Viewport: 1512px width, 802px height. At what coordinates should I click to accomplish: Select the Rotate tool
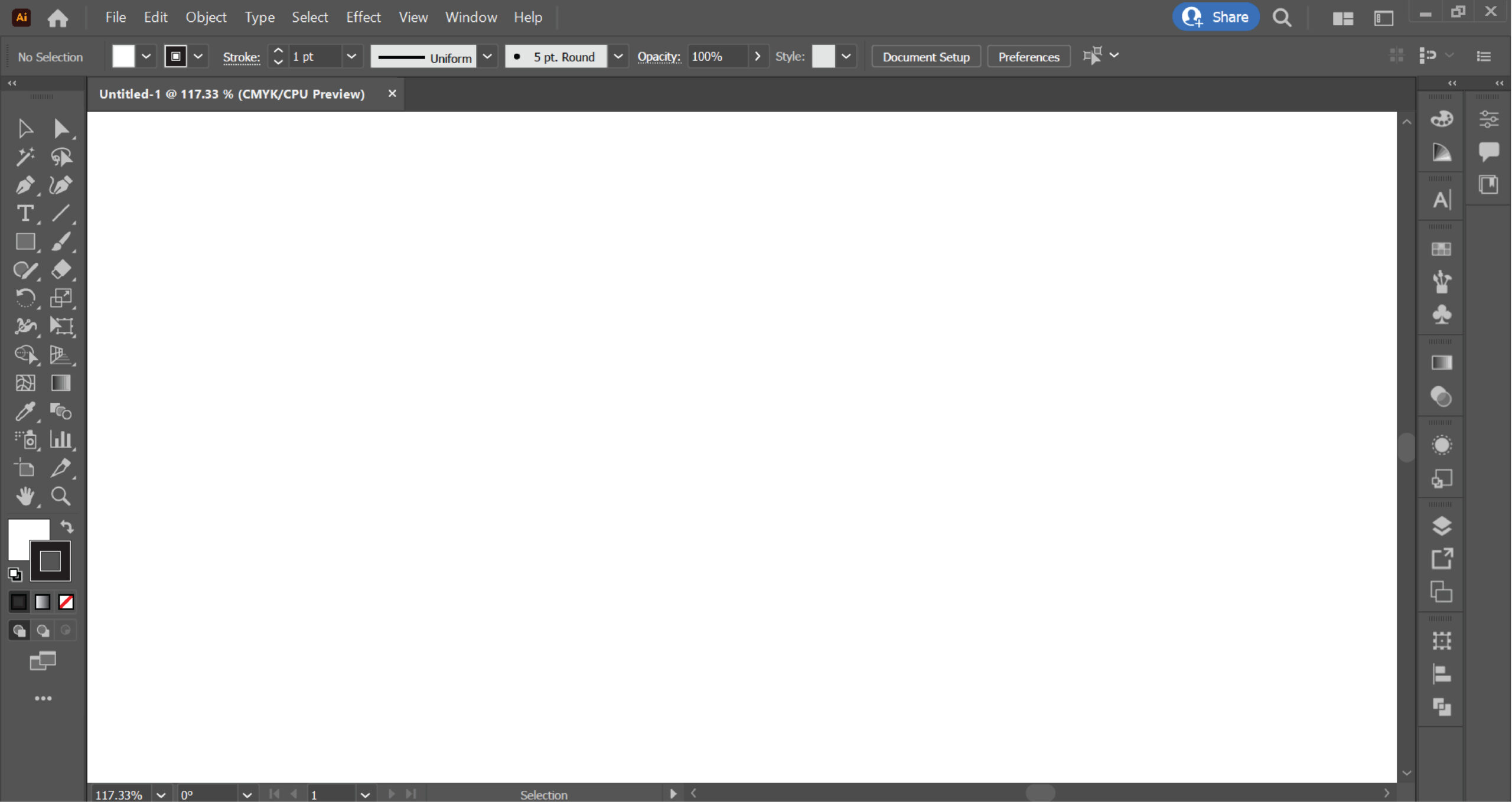tap(25, 298)
